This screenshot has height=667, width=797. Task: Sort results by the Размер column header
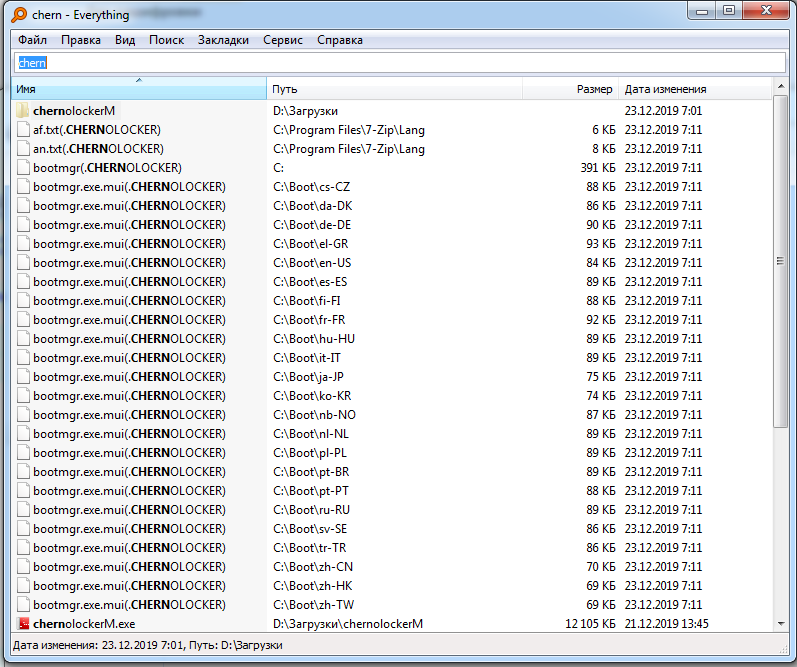(x=570, y=89)
